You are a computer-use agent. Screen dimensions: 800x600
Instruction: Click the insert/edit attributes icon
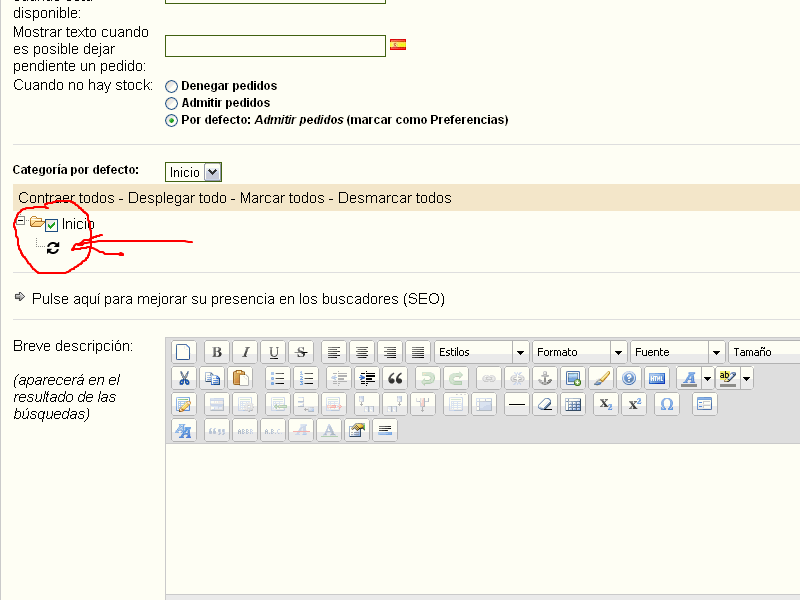(357, 431)
